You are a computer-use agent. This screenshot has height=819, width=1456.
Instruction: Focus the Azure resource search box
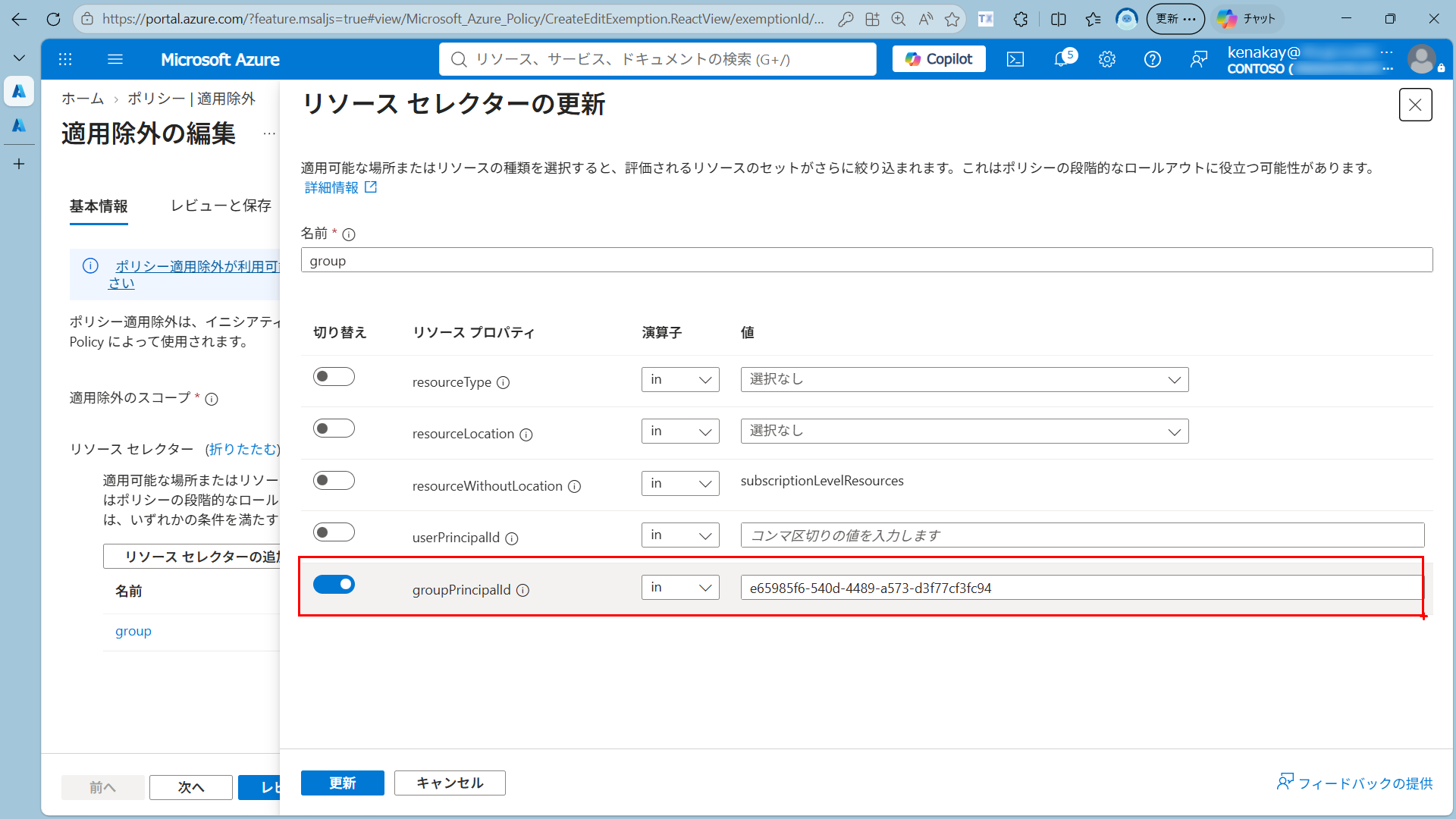click(657, 59)
